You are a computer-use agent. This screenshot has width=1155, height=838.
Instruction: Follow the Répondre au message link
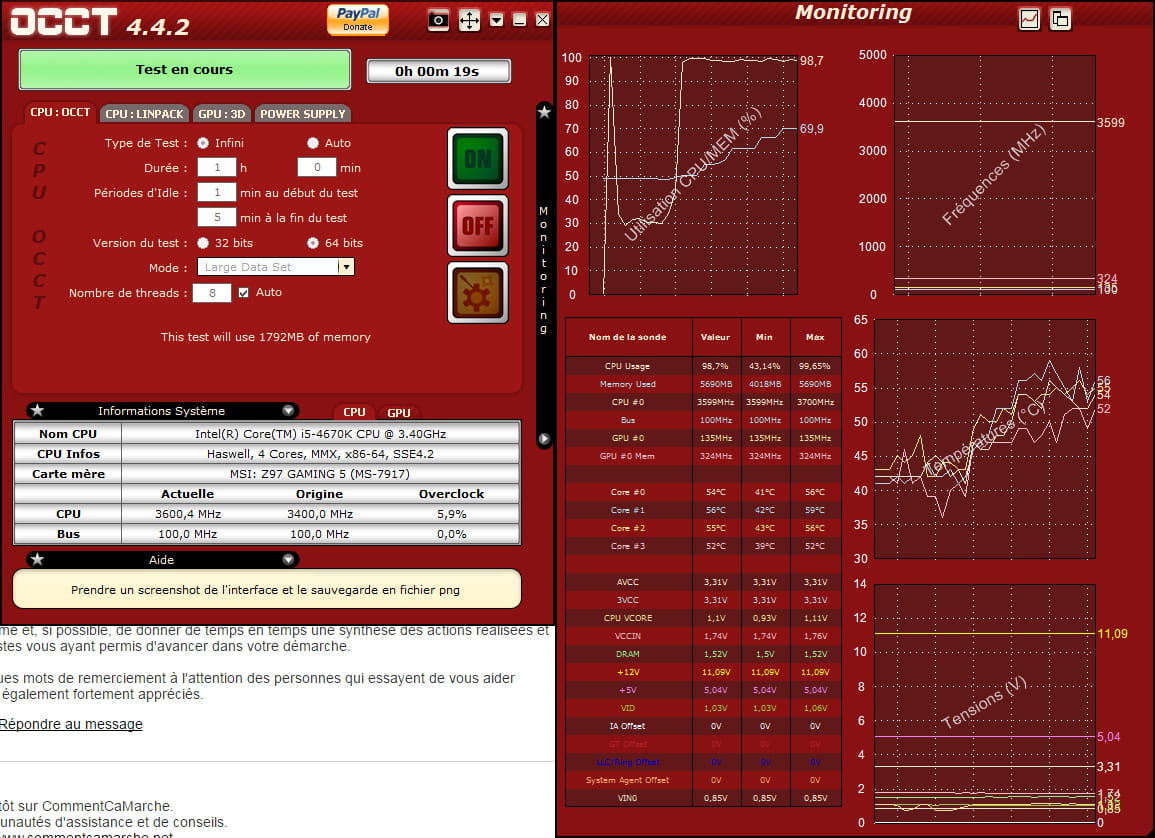(71, 724)
